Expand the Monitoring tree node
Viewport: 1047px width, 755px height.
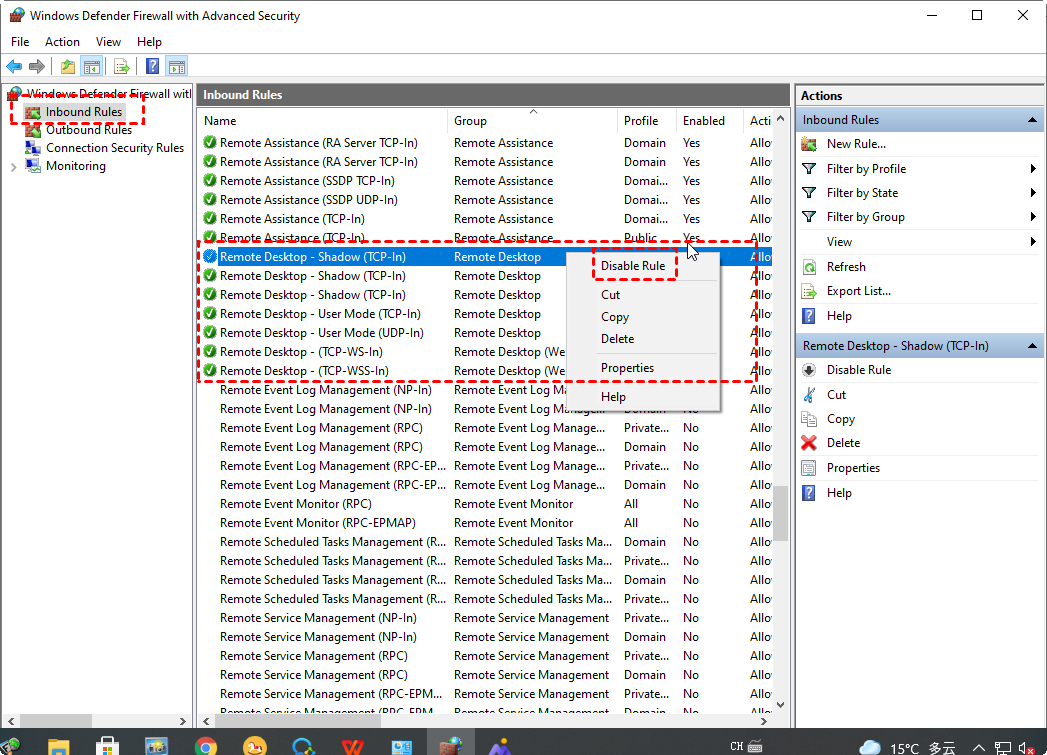pyautogui.click(x=13, y=167)
